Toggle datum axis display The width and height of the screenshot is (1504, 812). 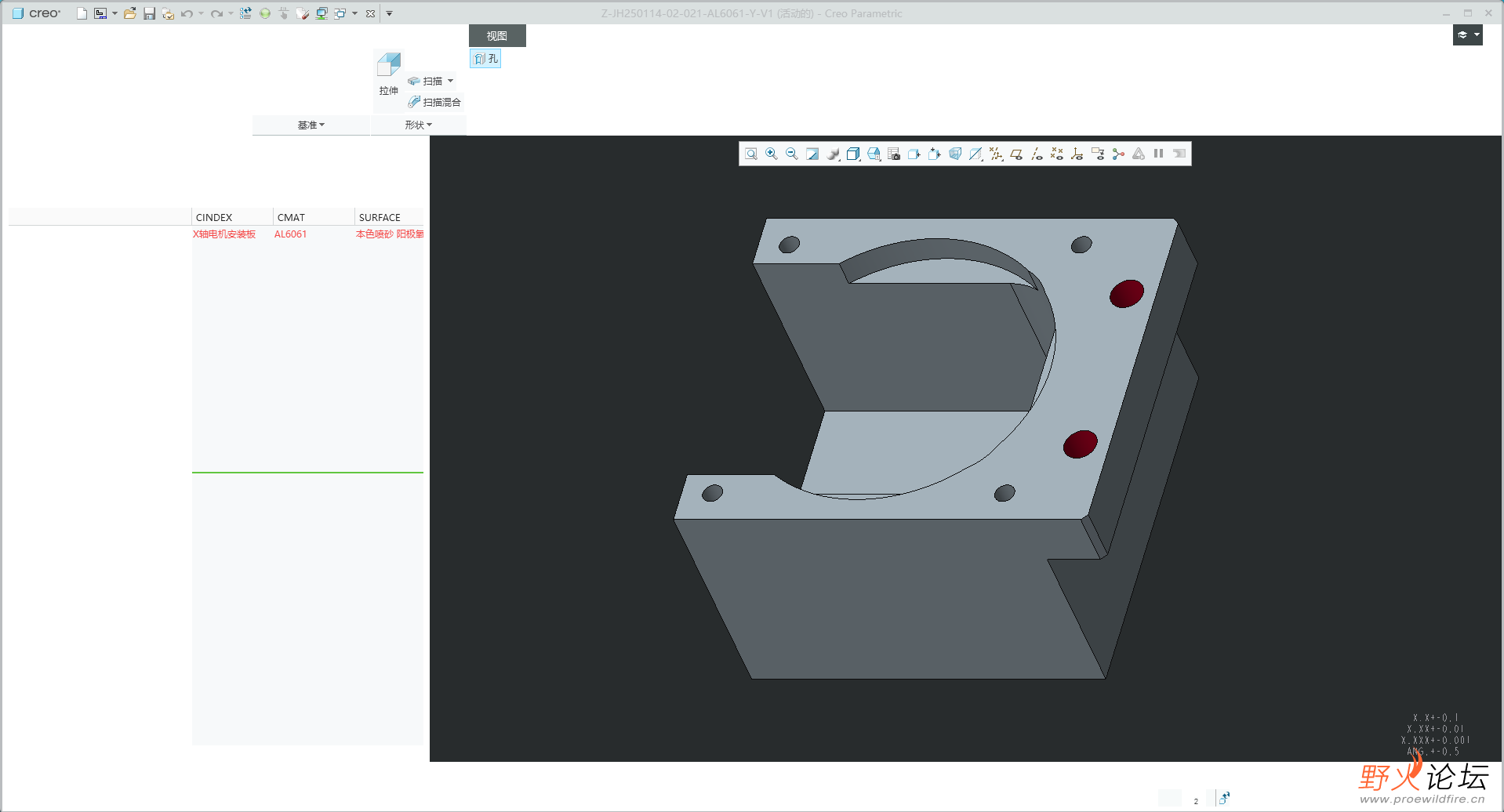click(1037, 154)
